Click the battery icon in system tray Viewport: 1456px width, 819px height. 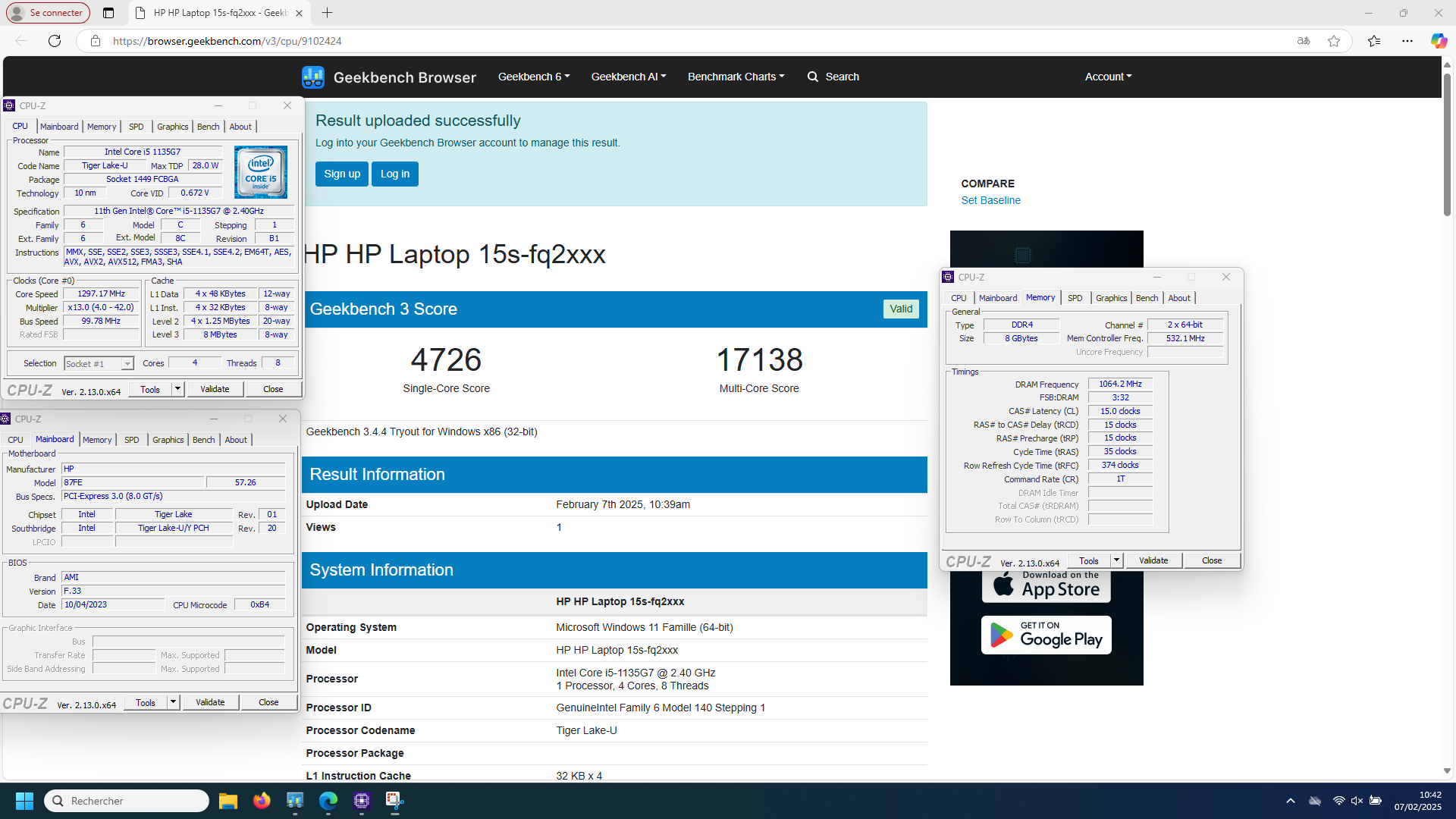pos(1375,801)
